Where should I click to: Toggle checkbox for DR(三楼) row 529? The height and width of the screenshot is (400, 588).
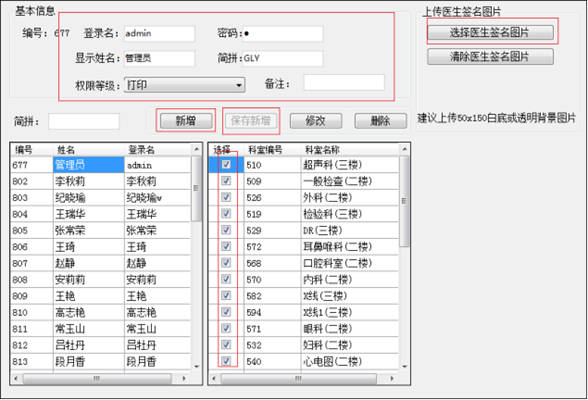226,230
